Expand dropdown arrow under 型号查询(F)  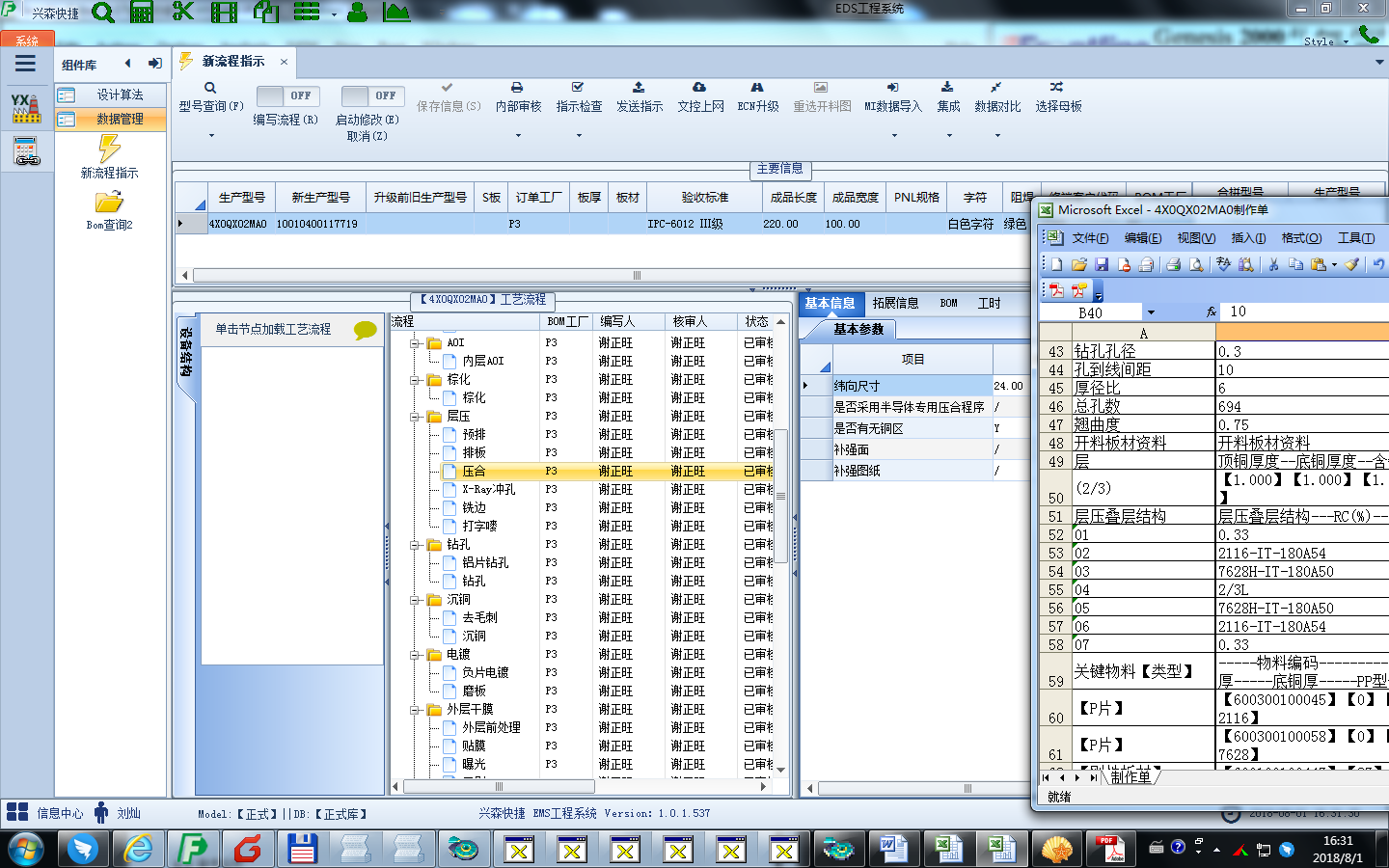click(x=211, y=136)
